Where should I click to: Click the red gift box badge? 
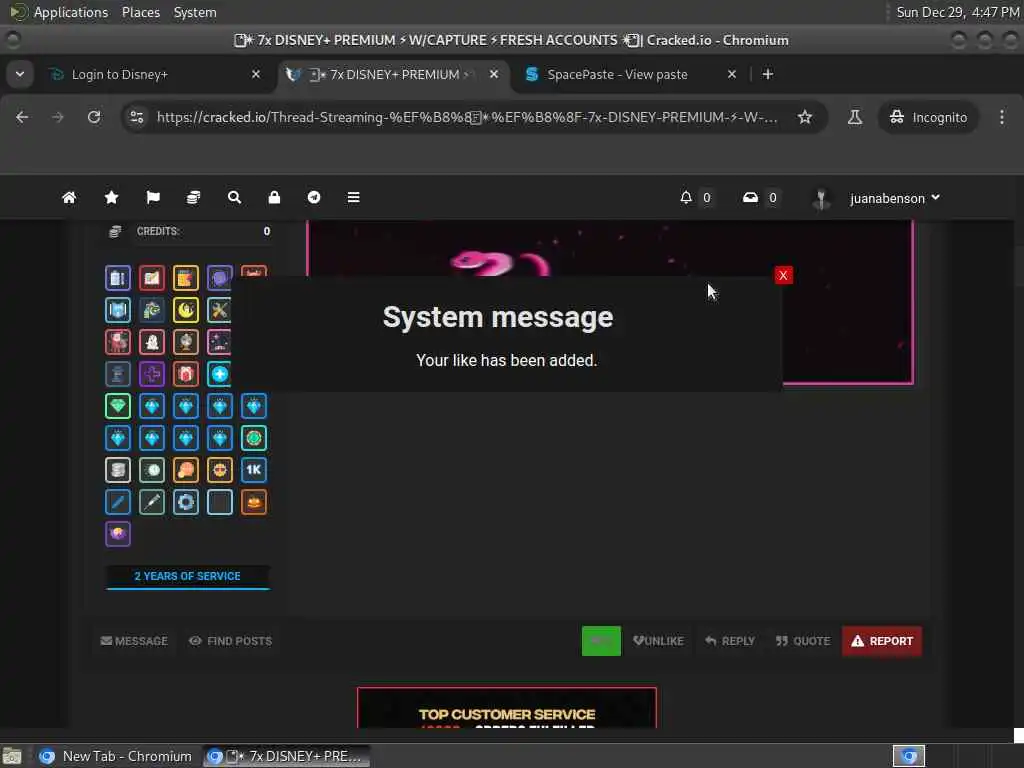click(x=185, y=374)
